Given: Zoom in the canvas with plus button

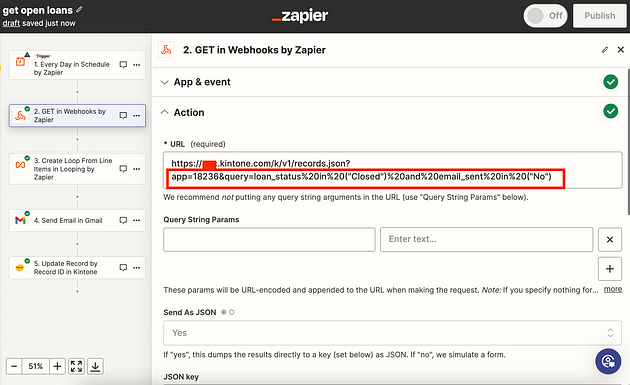Looking at the screenshot, I should tap(57, 366).
